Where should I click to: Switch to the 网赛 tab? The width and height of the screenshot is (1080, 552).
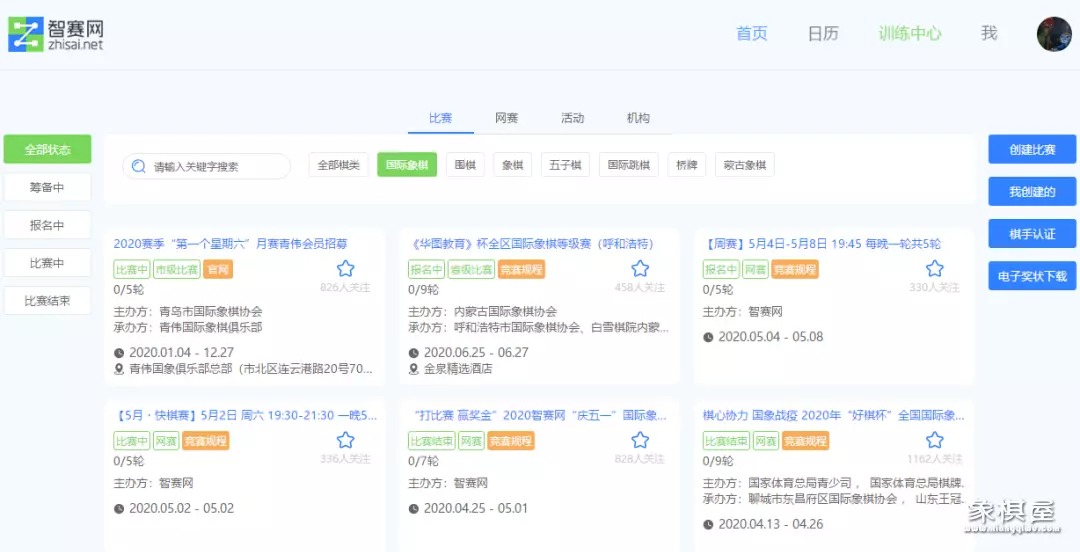506,118
